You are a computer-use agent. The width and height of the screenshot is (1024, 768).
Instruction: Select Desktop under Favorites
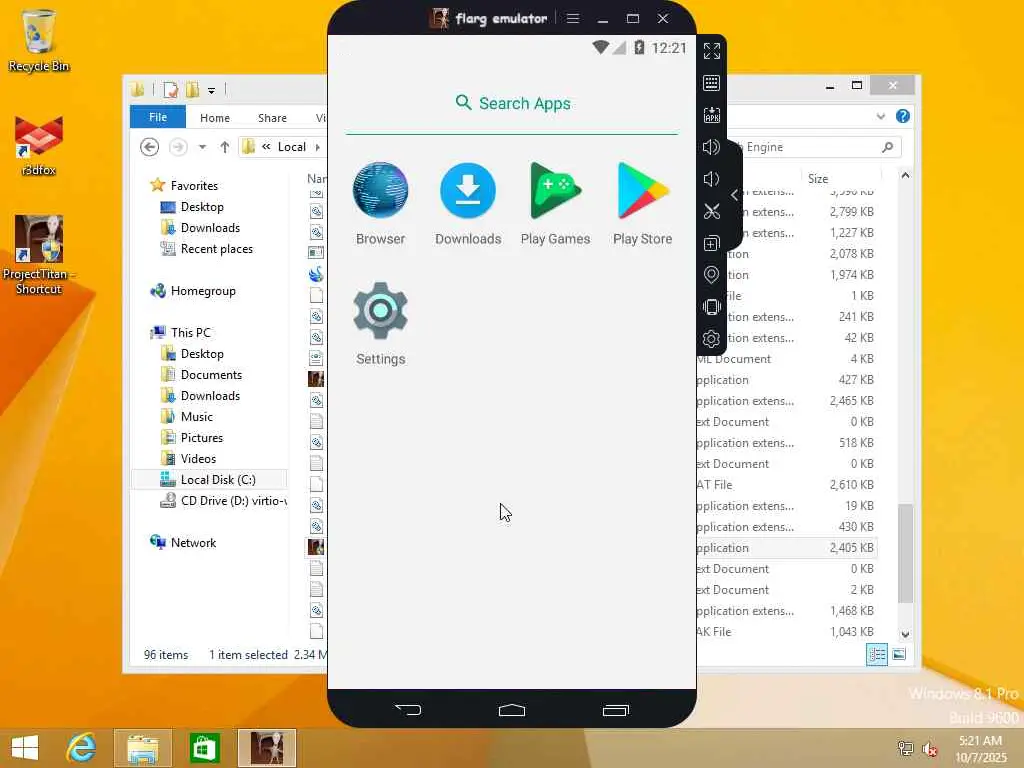click(x=202, y=206)
